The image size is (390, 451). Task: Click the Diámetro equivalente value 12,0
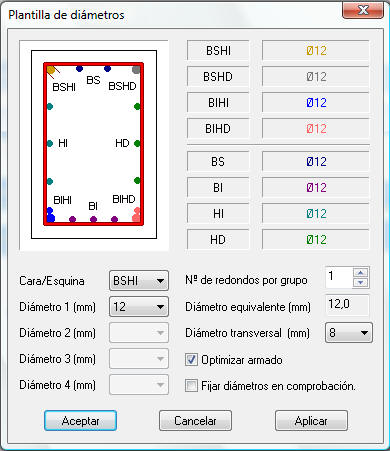coord(347,304)
